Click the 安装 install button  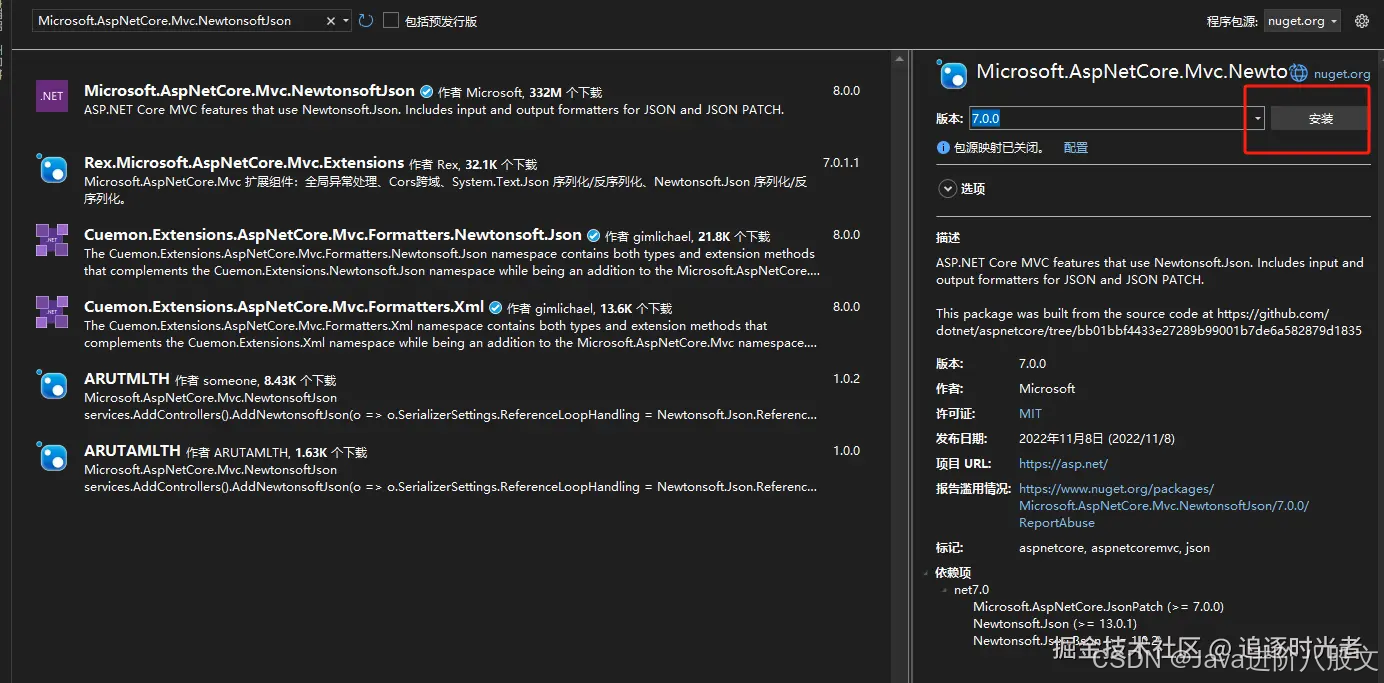point(1319,117)
